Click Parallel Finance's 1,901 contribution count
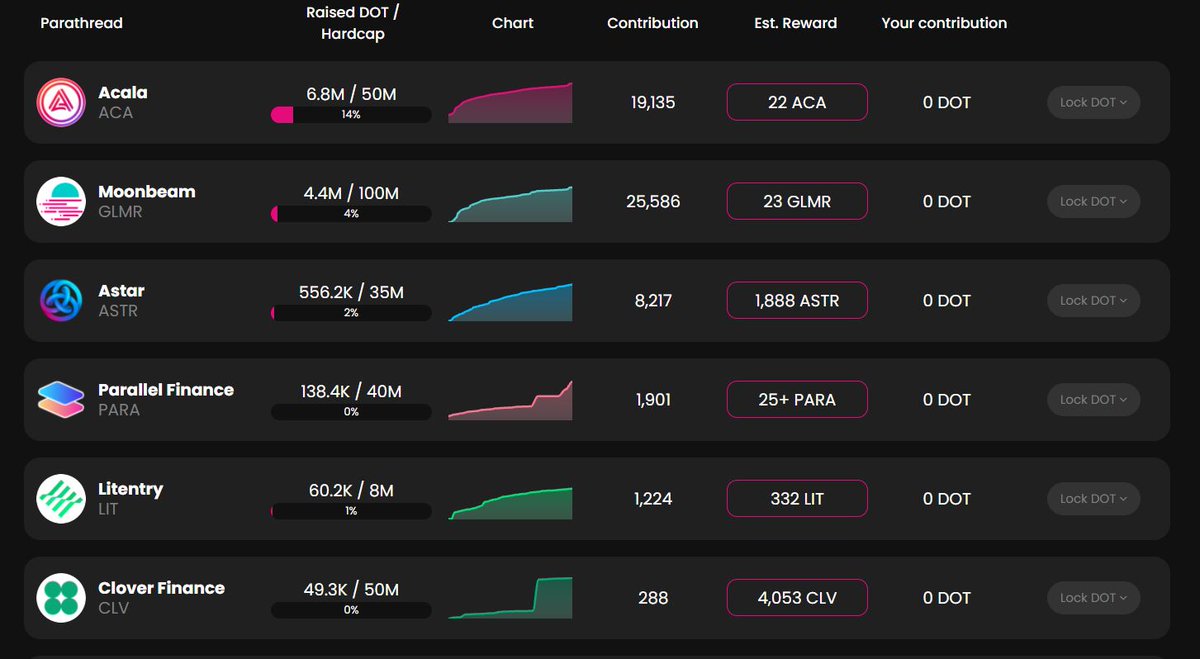1200x659 pixels. (x=653, y=399)
